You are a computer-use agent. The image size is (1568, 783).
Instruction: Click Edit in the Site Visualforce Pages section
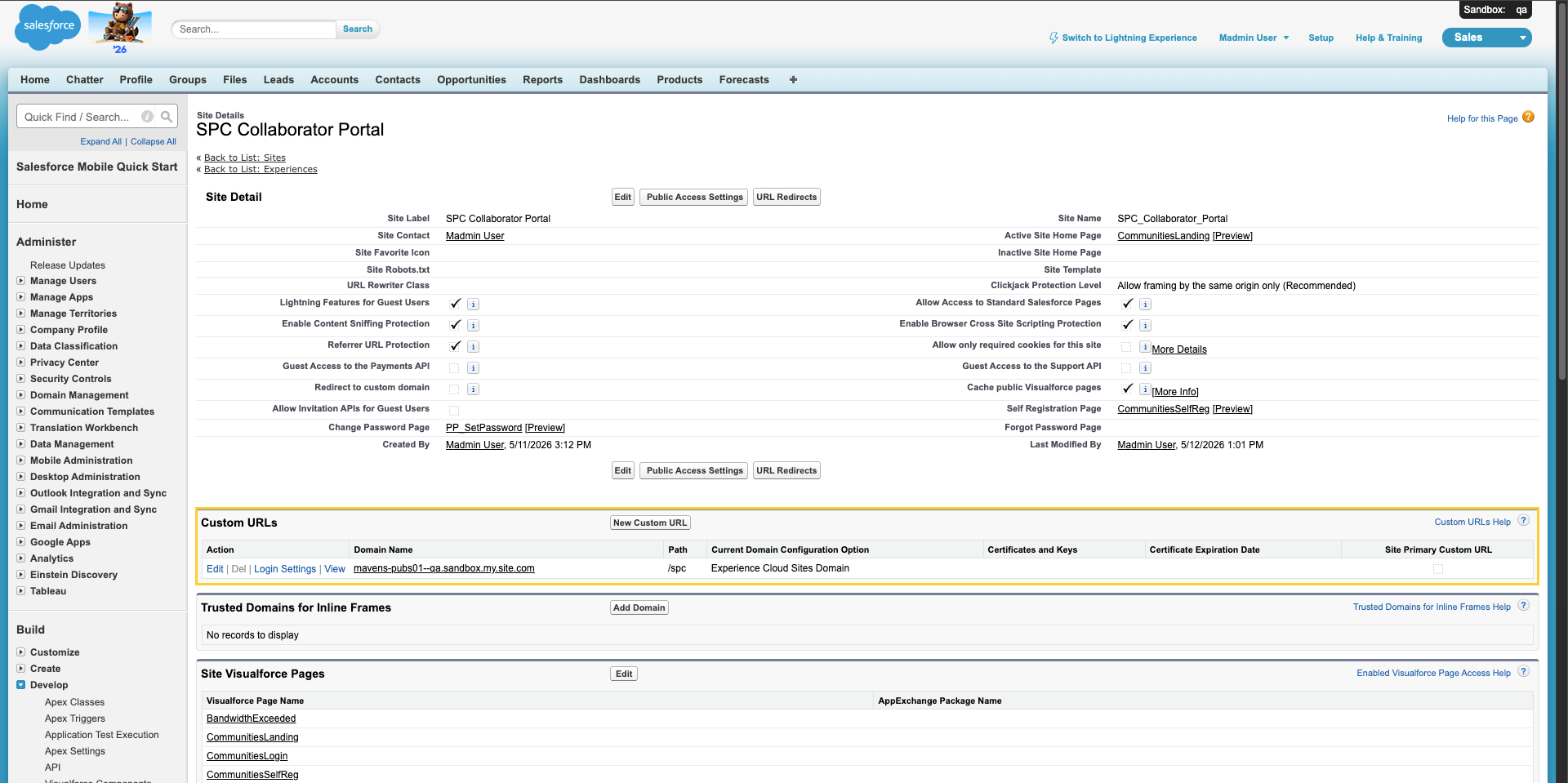624,674
